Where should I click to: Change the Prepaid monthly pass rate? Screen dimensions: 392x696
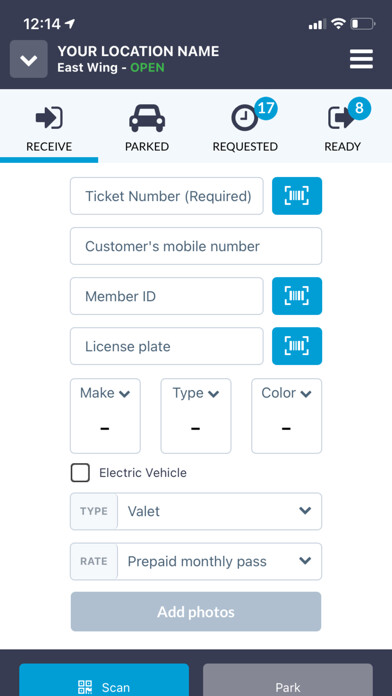tap(196, 561)
